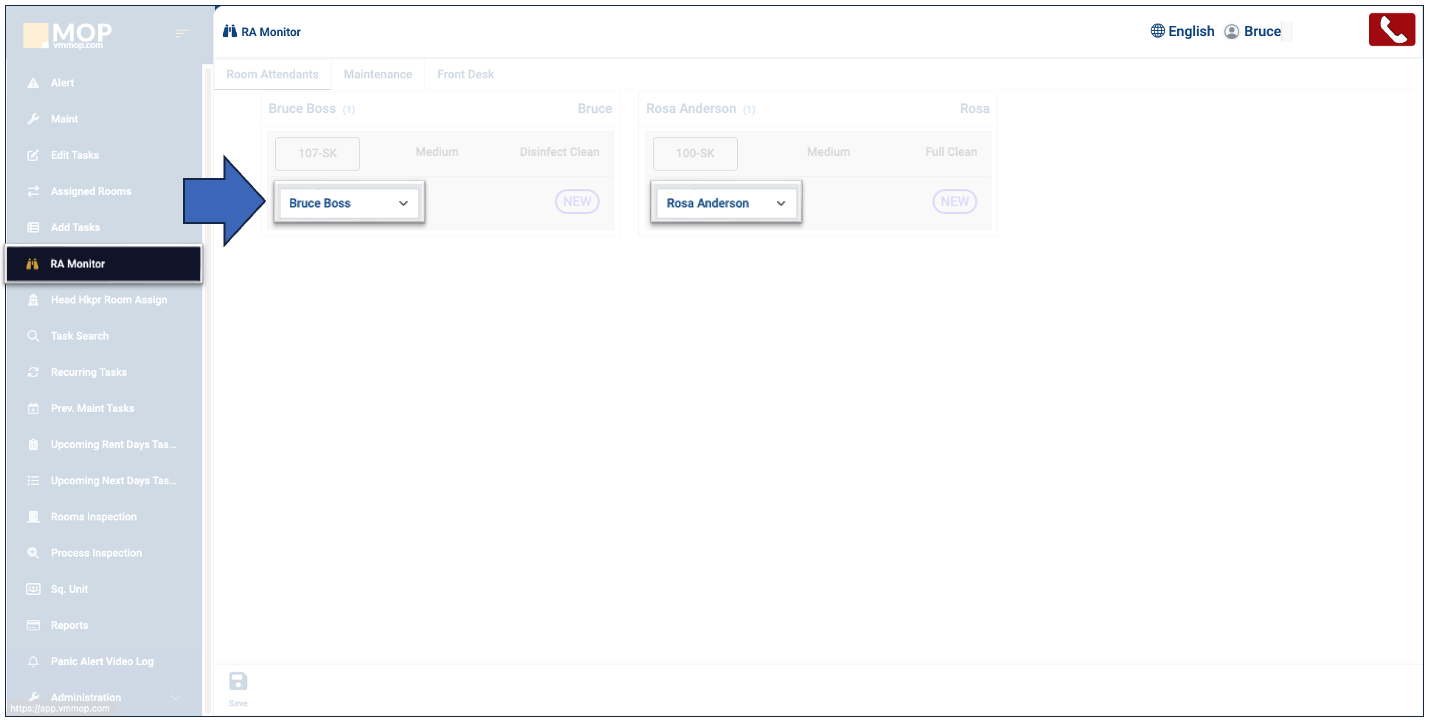Collapse sidebar using hamburger menu icon
1430x723 pixels.
(181, 34)
